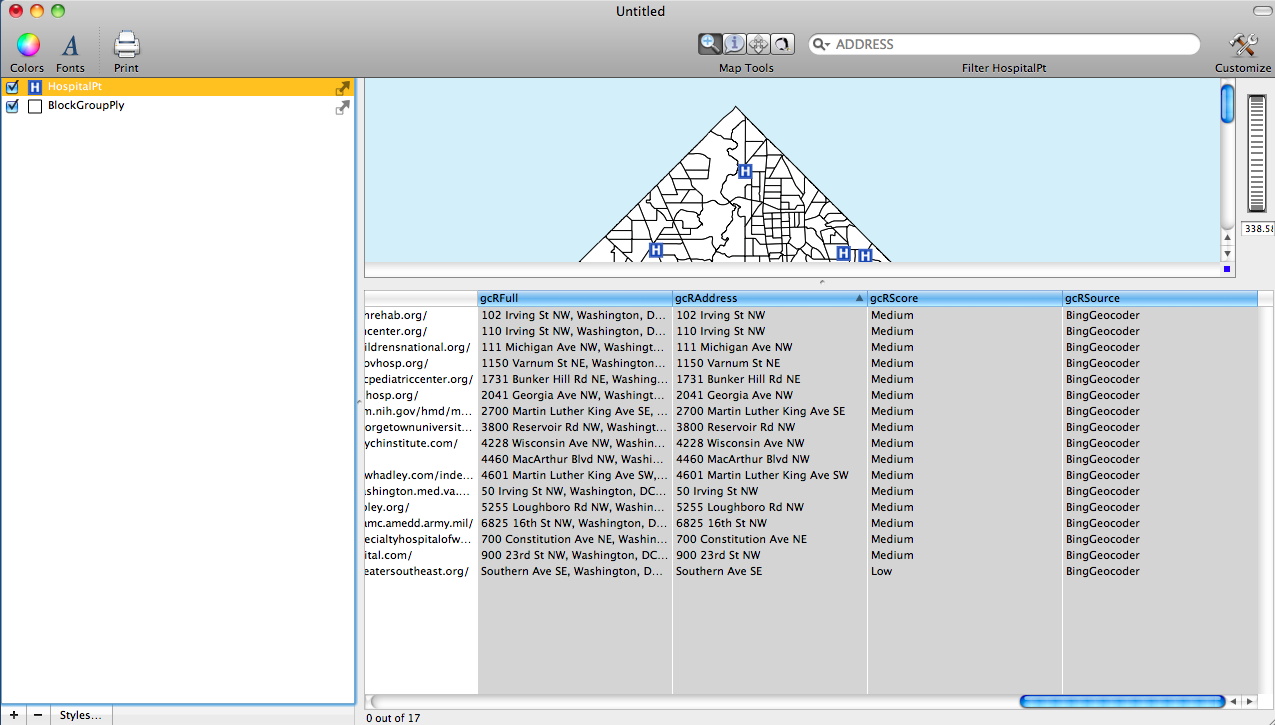Select the Zoom map tool
The height and width of the screenshot is (725, 1275).
tap(710, 44)
